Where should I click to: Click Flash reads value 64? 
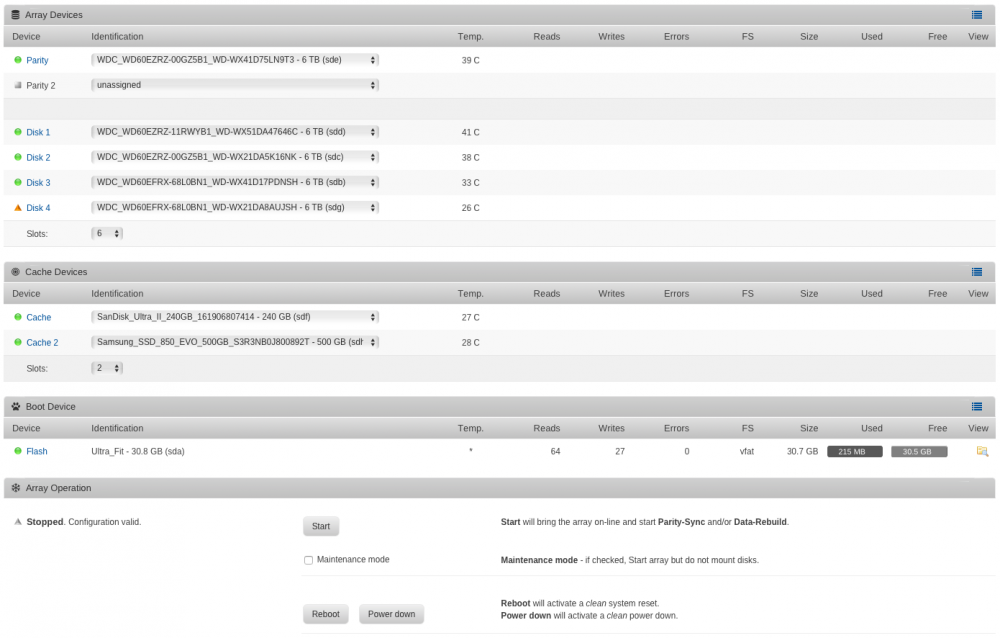pos(555,451)
